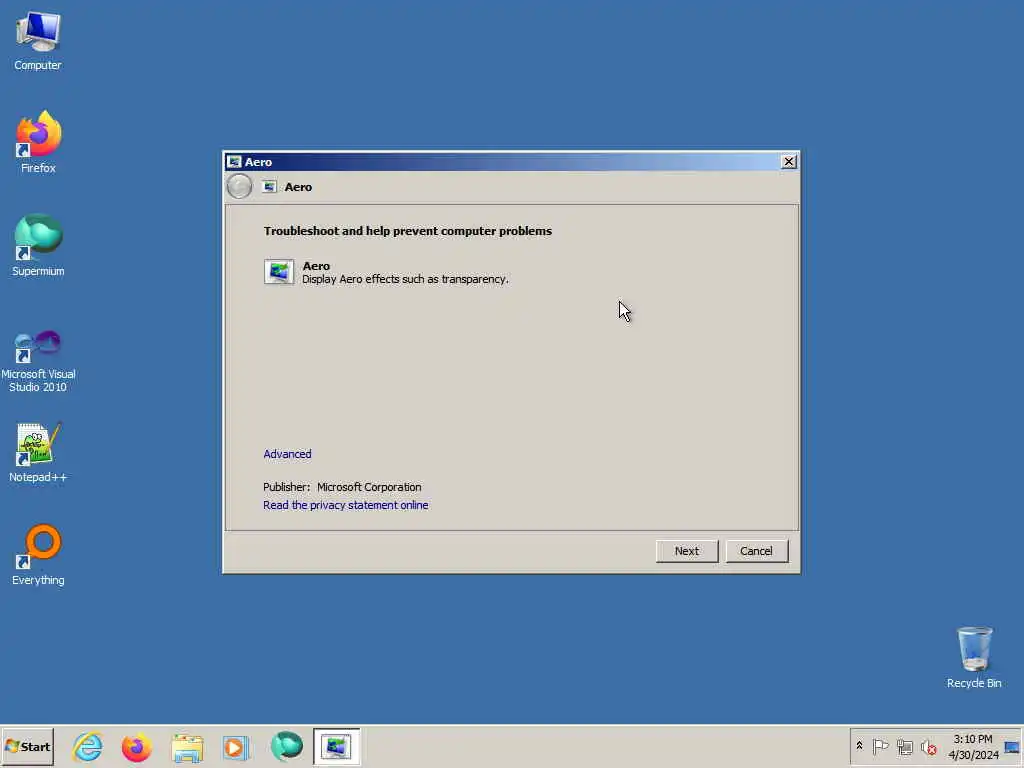
Task: Click the "Publisher: Microsoft Corporation" text
Action: click(342, 487)
